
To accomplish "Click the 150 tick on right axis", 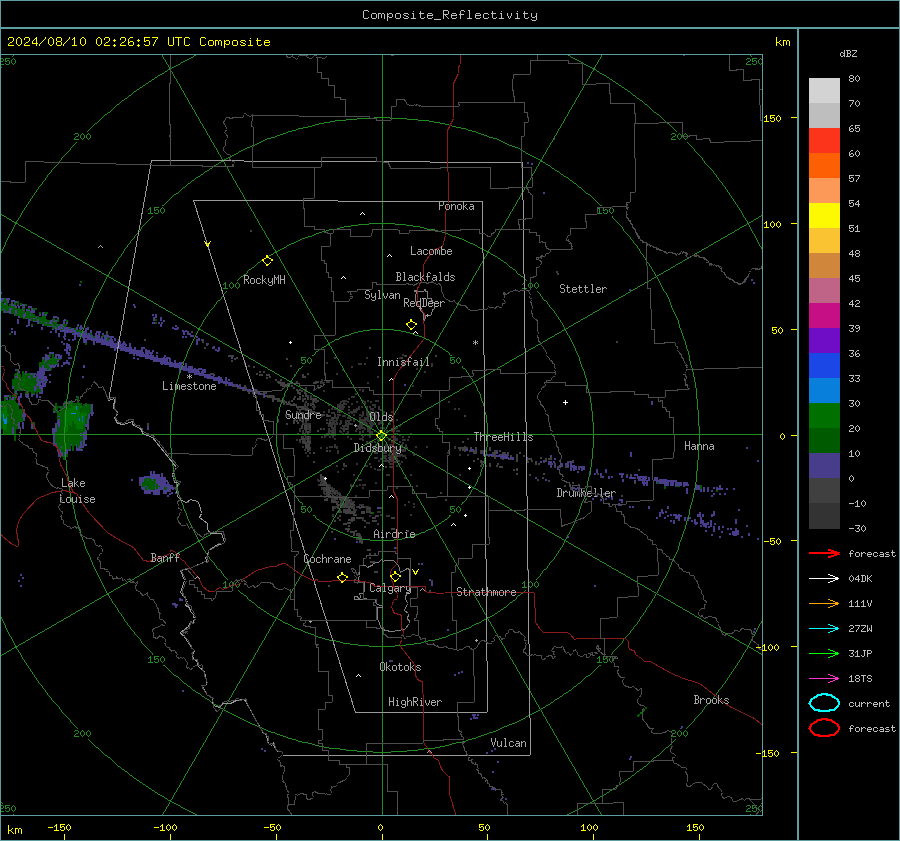I will click(772, 118).
